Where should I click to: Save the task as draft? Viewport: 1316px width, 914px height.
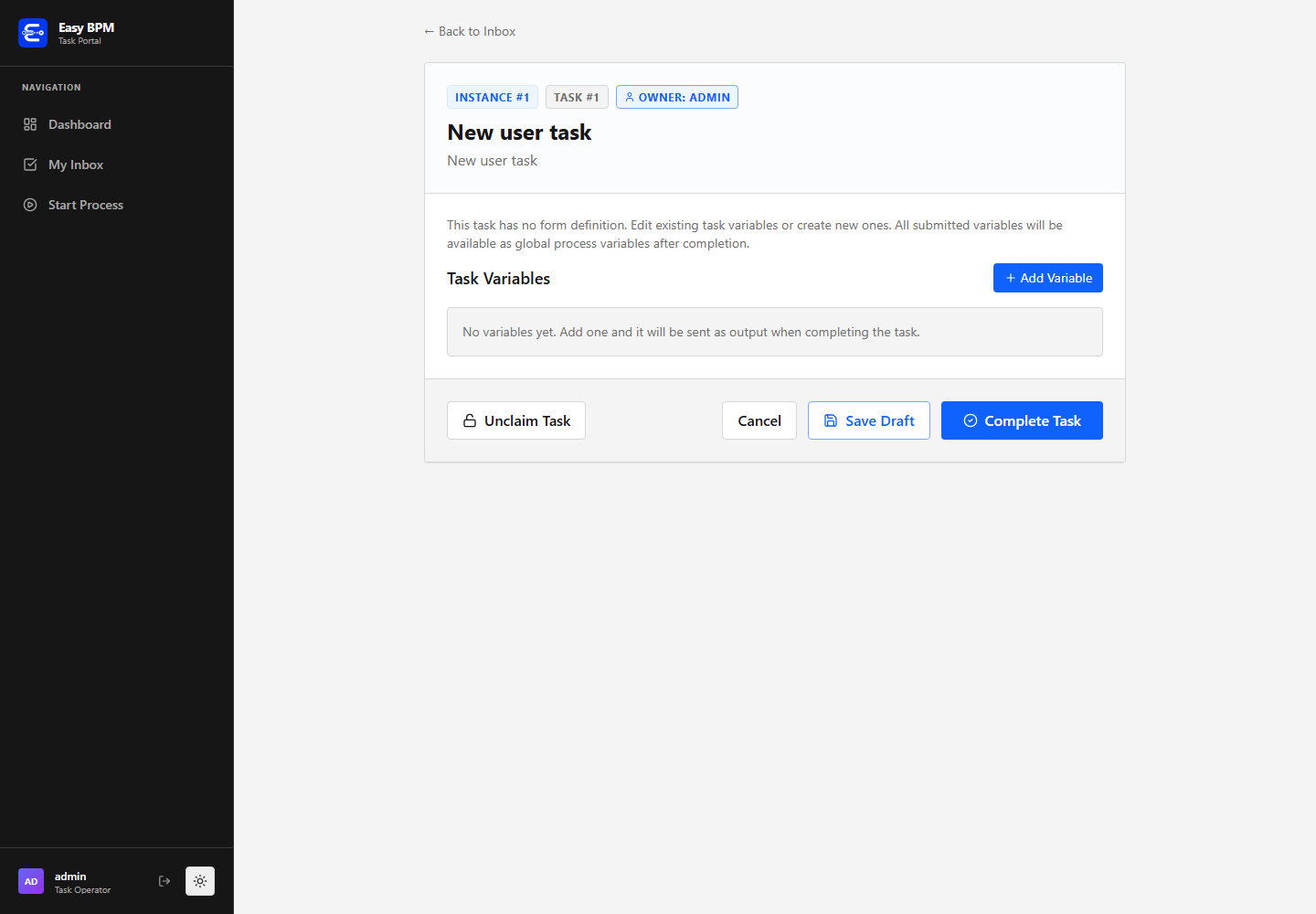[x=869, y=420]
